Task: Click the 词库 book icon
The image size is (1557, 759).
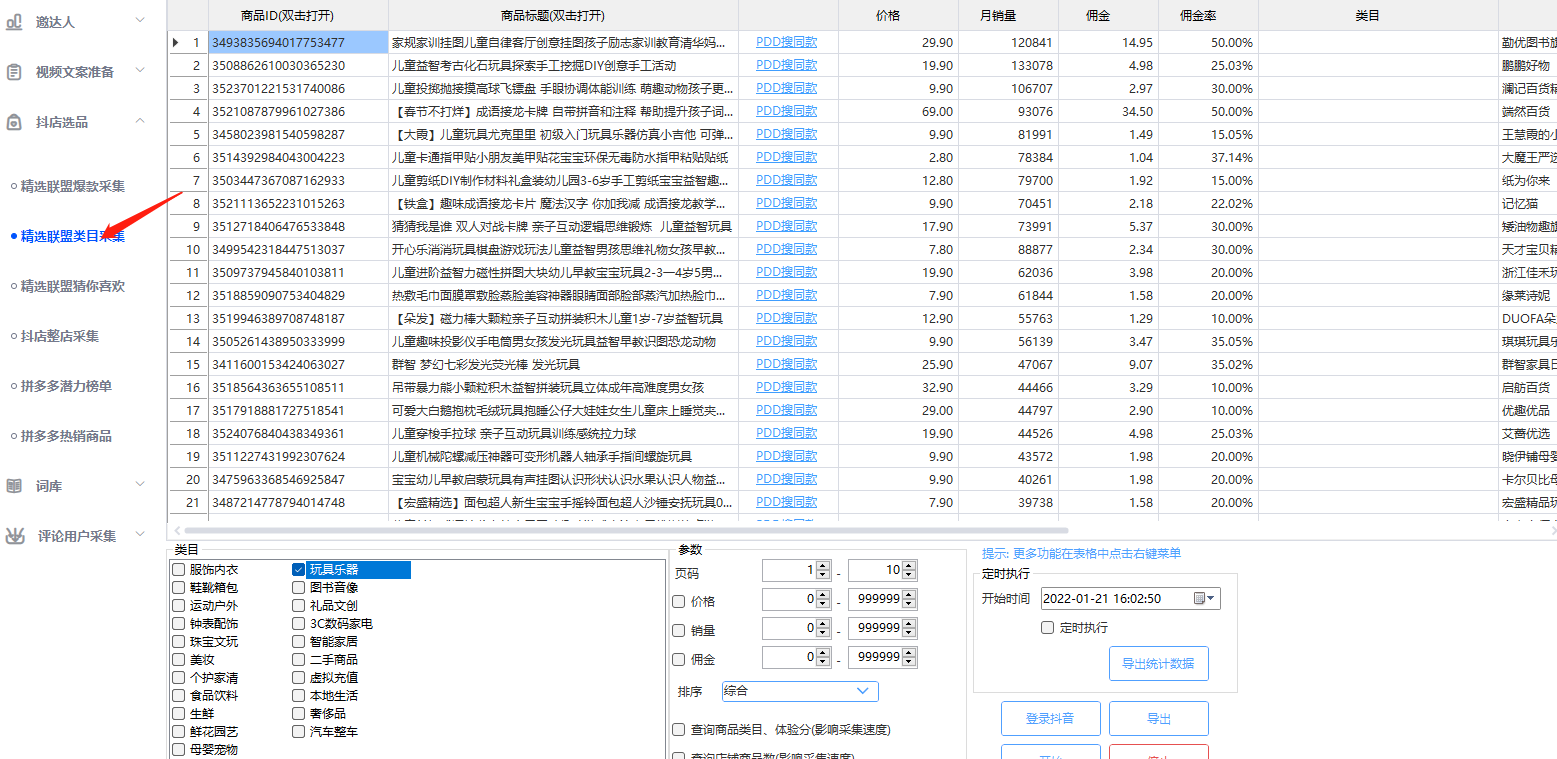Action: (14, 486)
